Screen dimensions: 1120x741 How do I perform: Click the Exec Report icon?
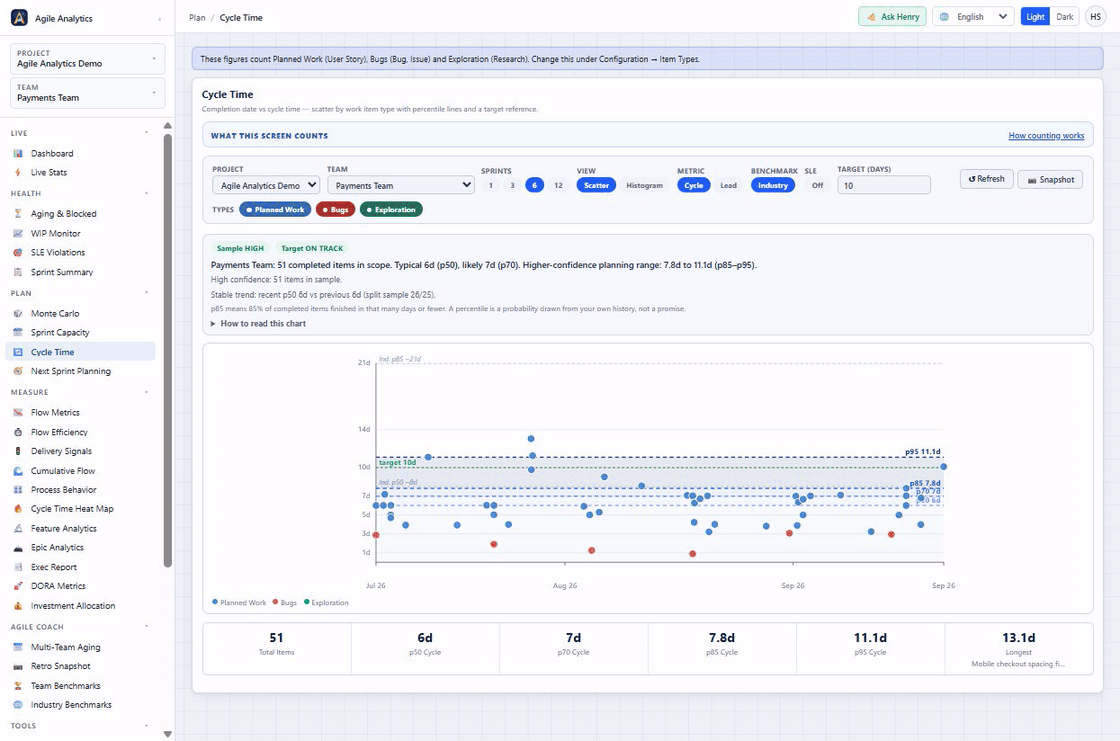click(18, 567)
